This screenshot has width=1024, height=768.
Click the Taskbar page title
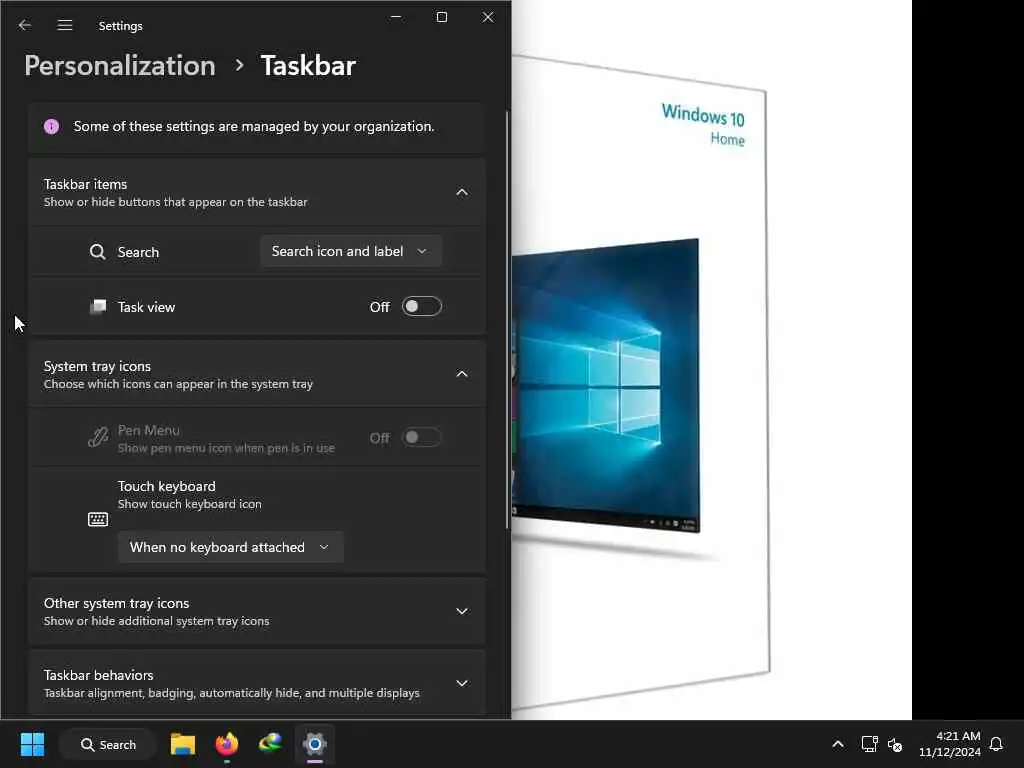[308, 66]
